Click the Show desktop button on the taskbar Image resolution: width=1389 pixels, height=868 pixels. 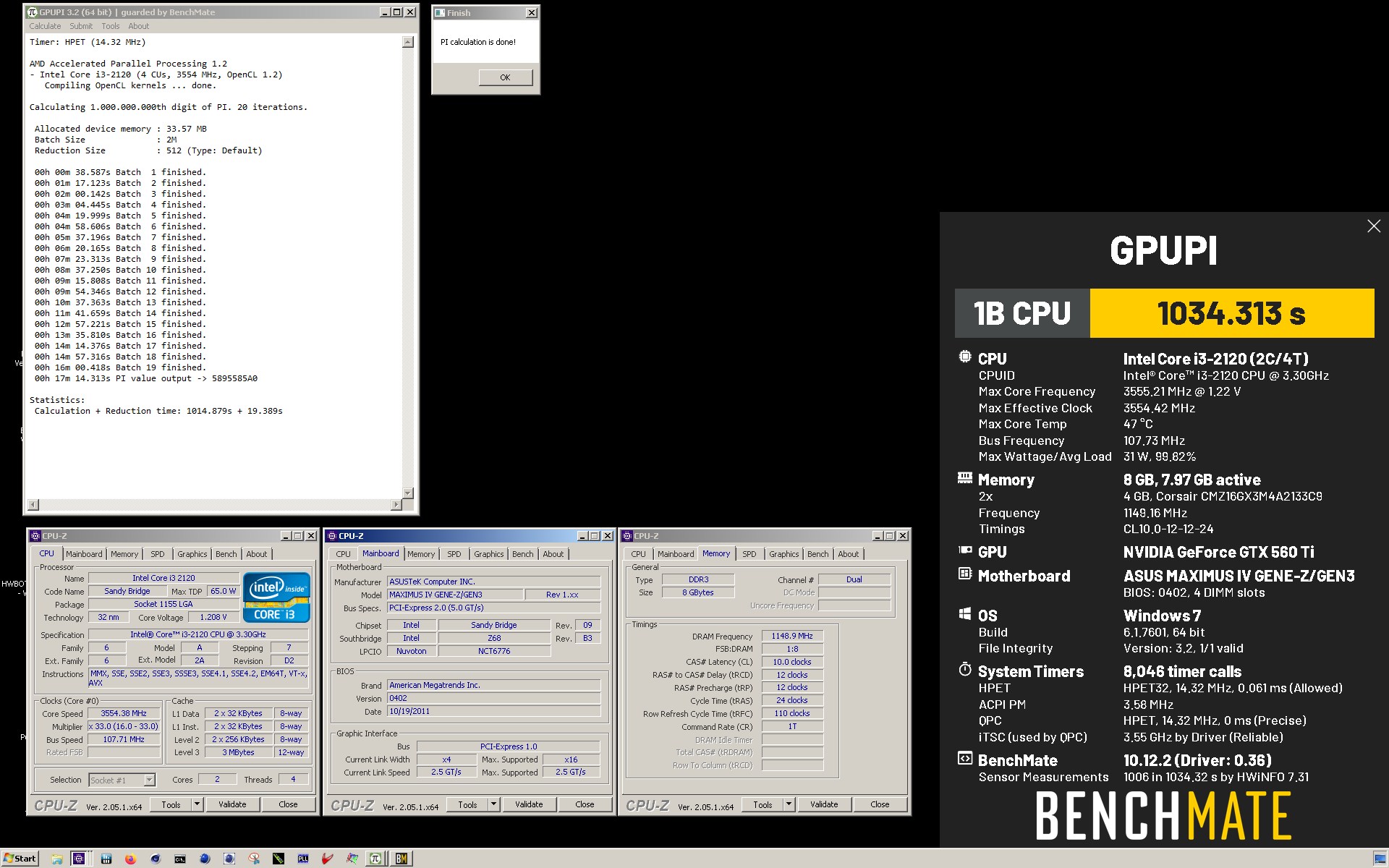(x=1380, y=859)
